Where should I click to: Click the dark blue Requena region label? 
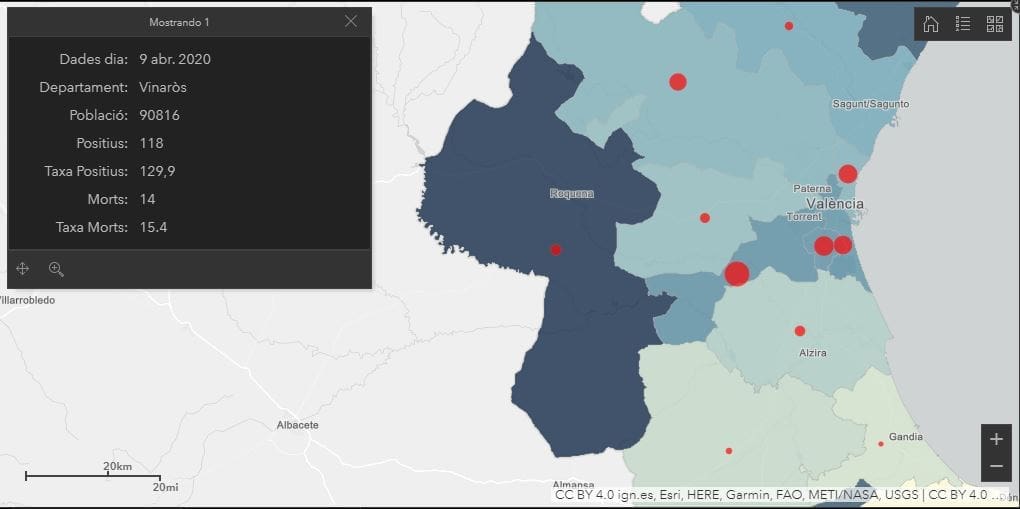coord(572,194)
